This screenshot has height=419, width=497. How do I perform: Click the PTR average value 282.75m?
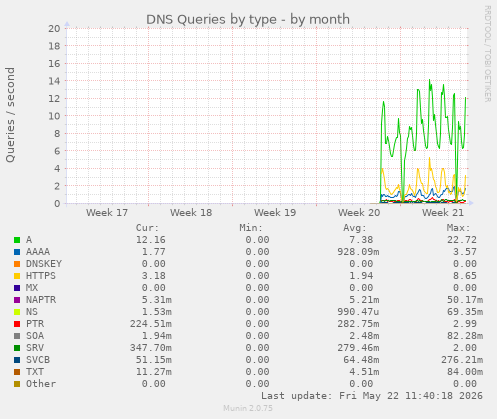(358, 324)
